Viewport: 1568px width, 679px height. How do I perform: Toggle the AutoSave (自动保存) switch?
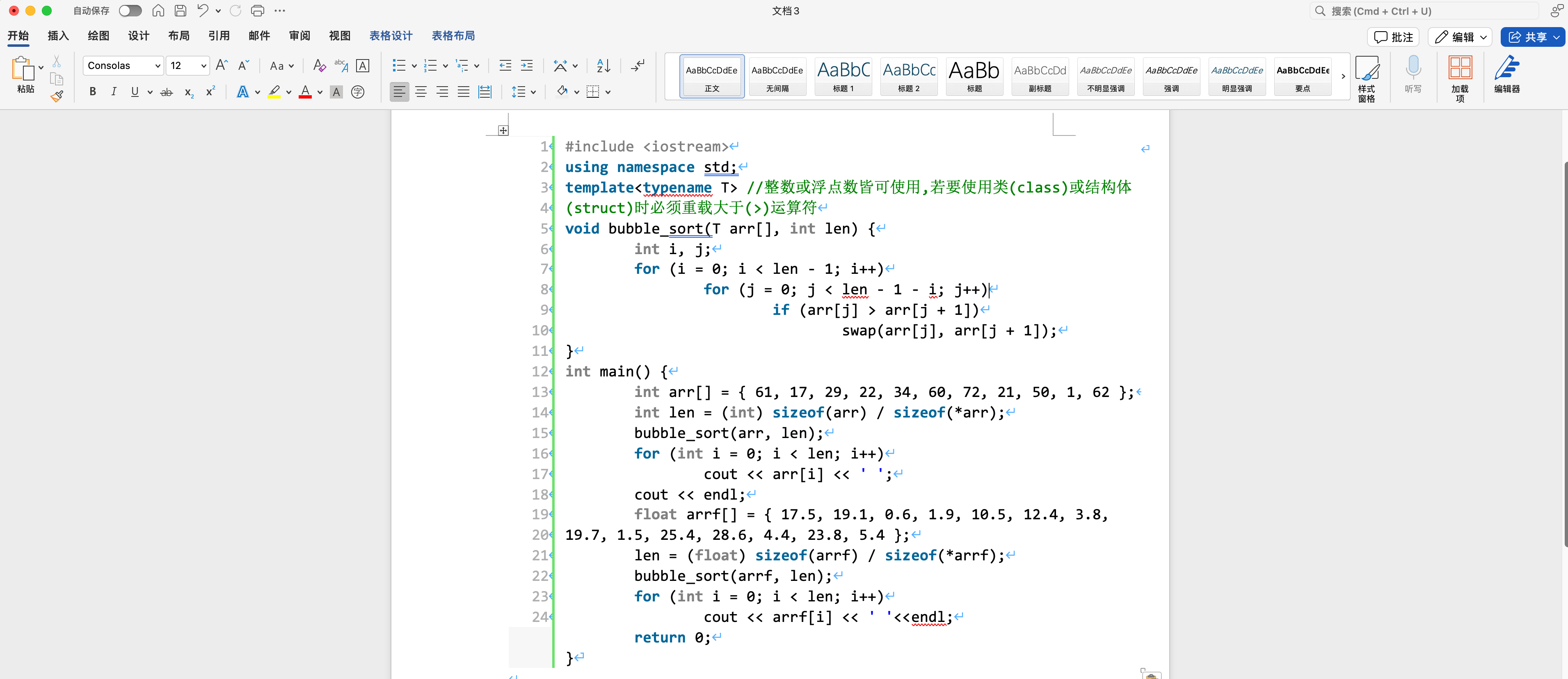pyautogui.click(x=130, y=10)
